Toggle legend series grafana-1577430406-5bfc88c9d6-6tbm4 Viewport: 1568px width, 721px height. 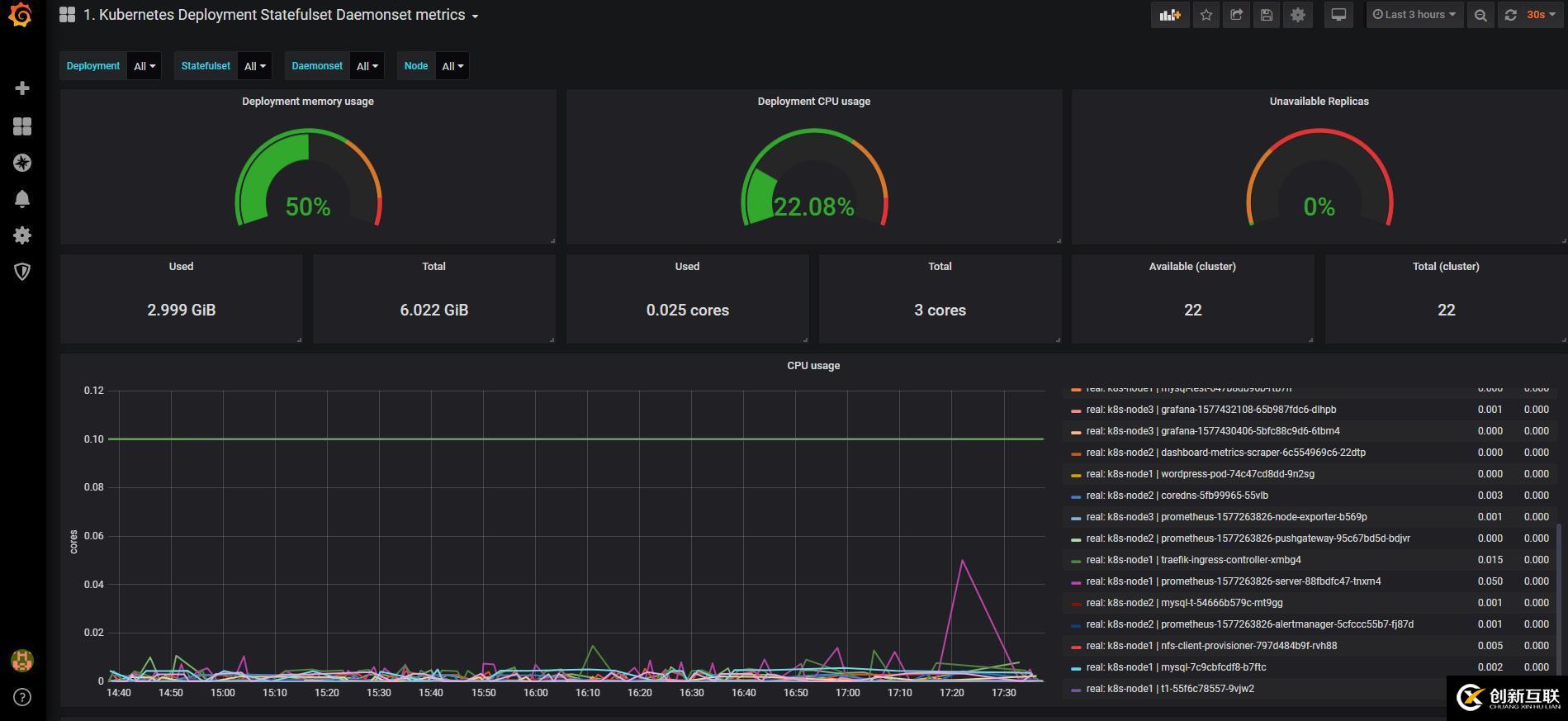pos(1213,431)
